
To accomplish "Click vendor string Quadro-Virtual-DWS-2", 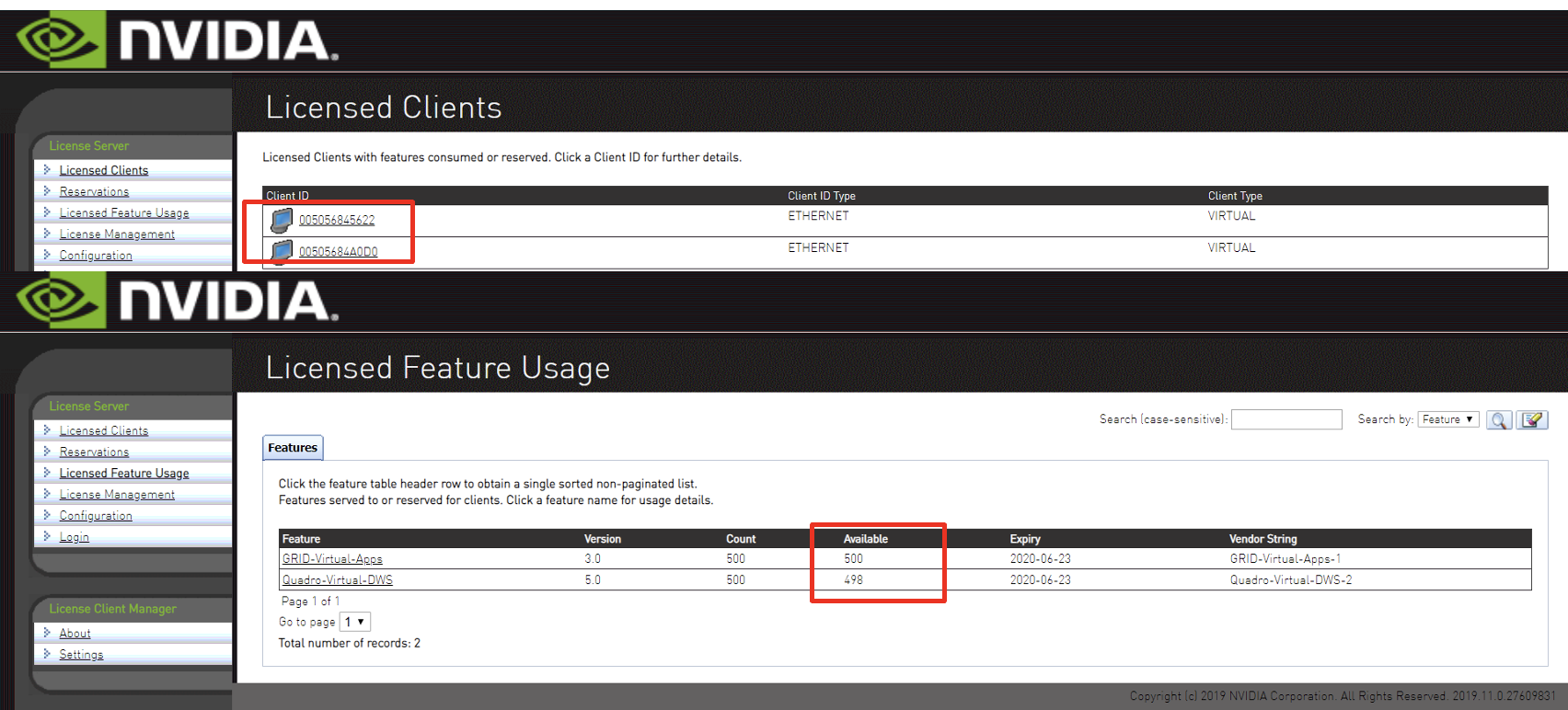I will (1291, 580).
